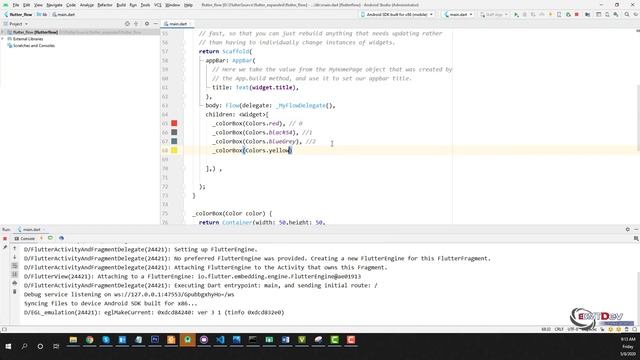
Task: Trigger Flutter hot reload lightning icon in top toolbar
Action: 550,15
